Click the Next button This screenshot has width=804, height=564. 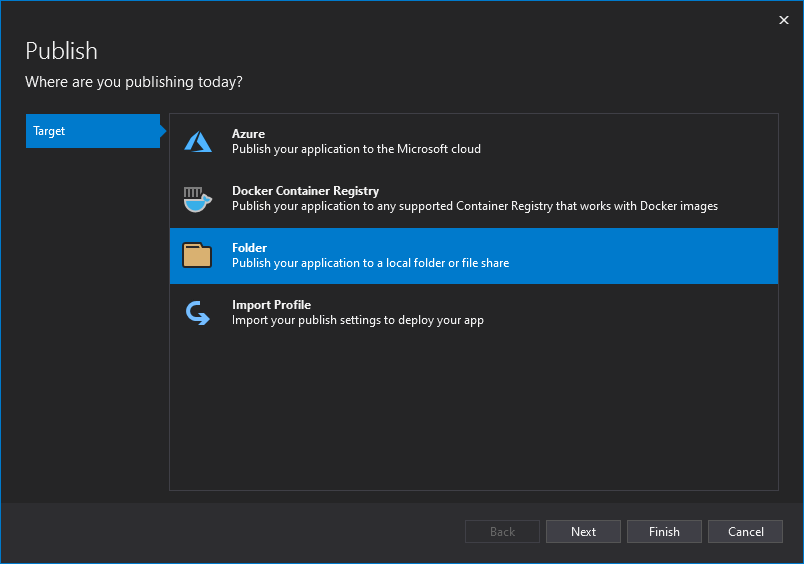pos(583,532)
